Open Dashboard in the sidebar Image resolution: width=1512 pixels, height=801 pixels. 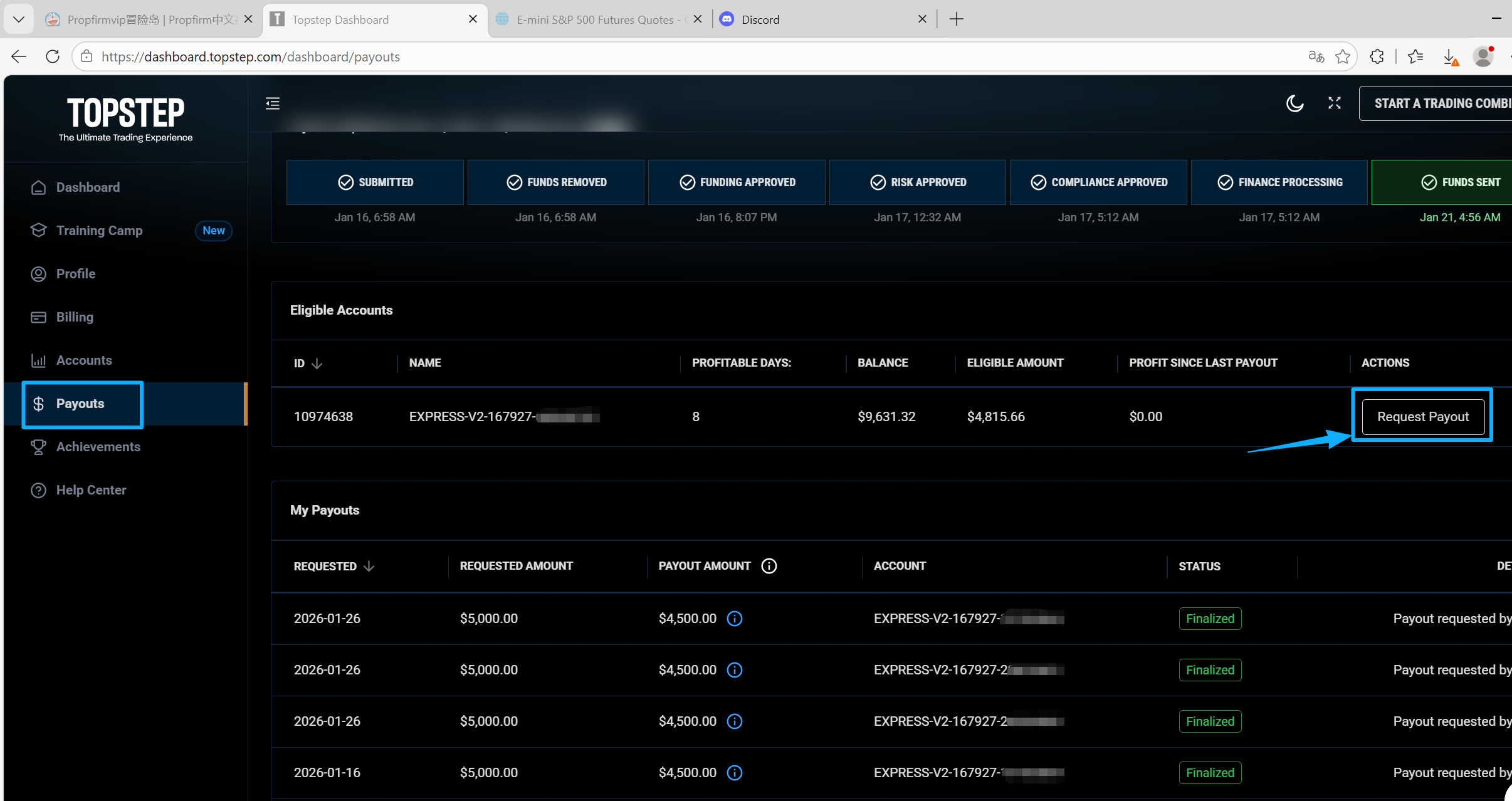click(125, 187)
